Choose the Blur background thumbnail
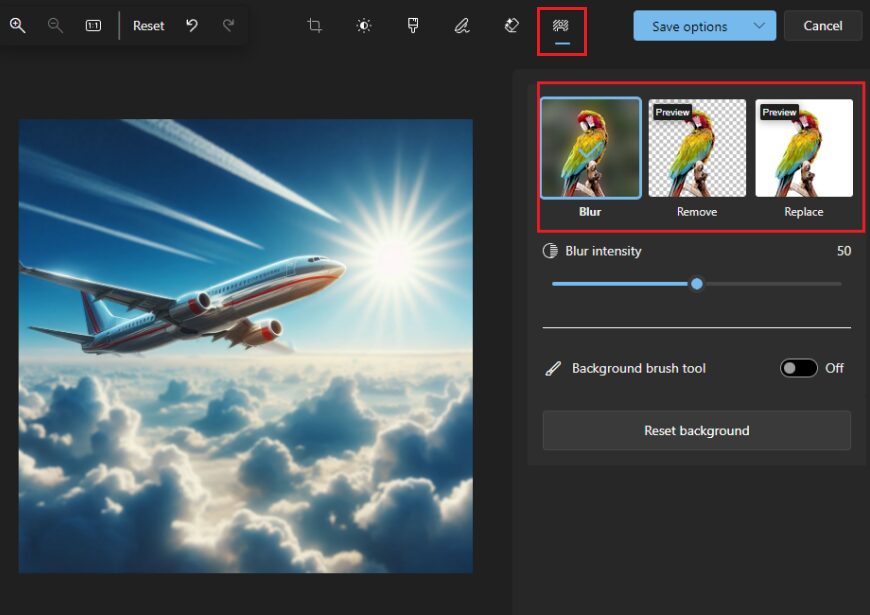The height and width of the screenshot is (615, 870). (x=590, y=148)
